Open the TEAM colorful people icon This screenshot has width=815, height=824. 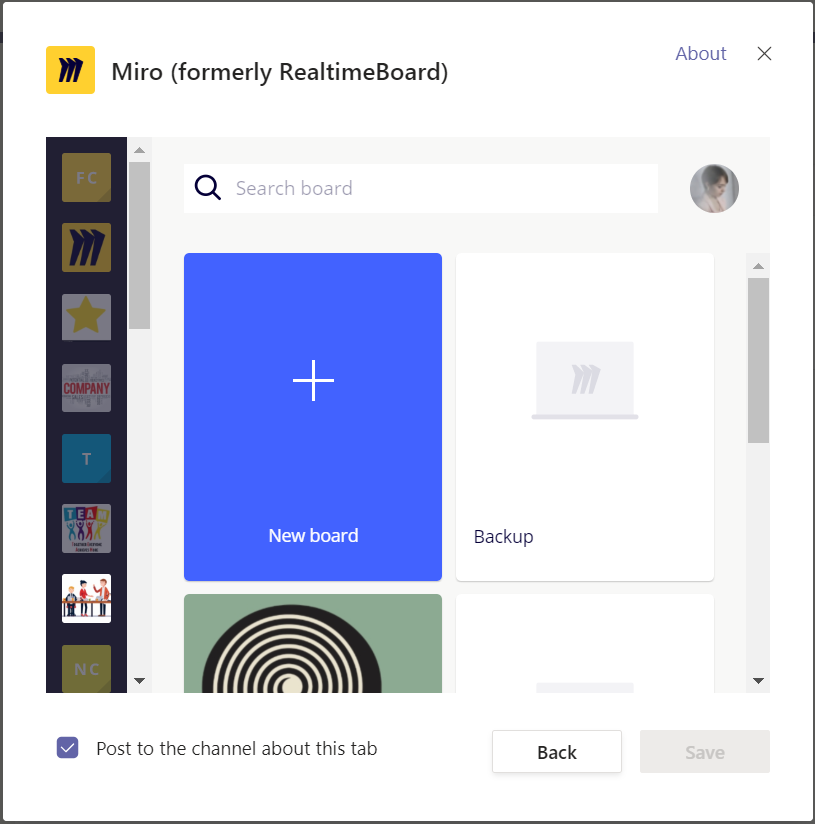coord(86,529)
